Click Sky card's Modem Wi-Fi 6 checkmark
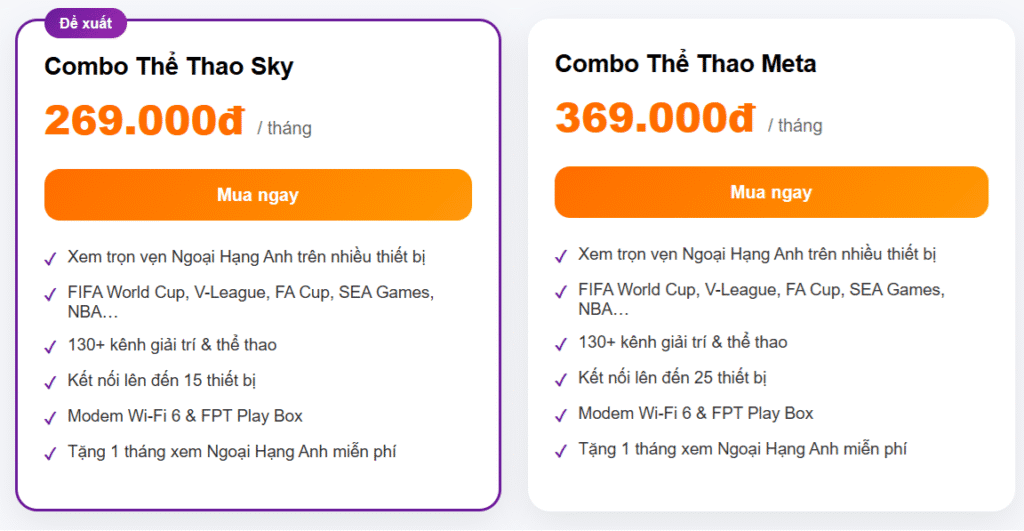This screenshot has width=1024, height=531. coord(50,418)
